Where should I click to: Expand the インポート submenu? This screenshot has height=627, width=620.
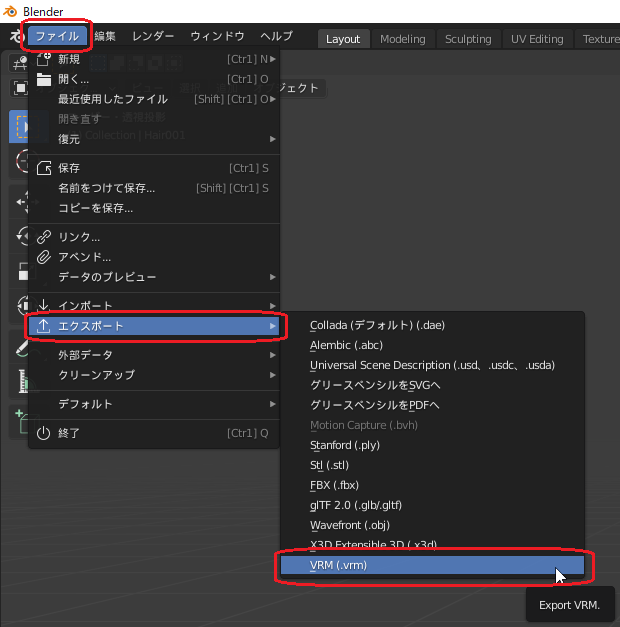click(154, 306)
